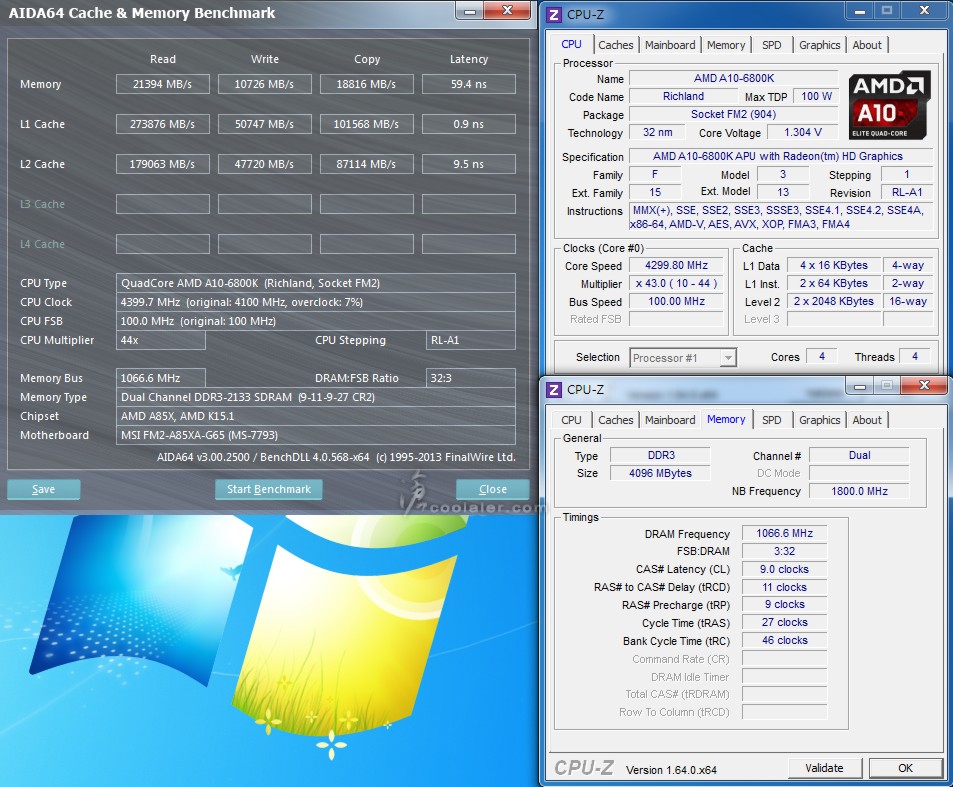Click NB Frequency value 1800.0 MHz

click(x=859, y=491)
